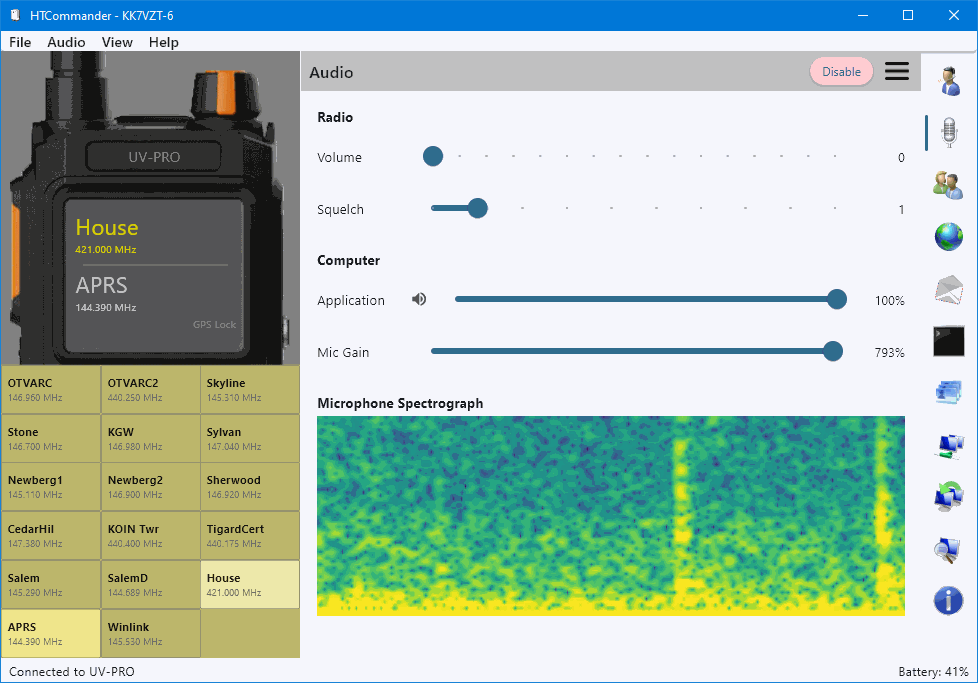Select the Sylvan channel button

250,438
